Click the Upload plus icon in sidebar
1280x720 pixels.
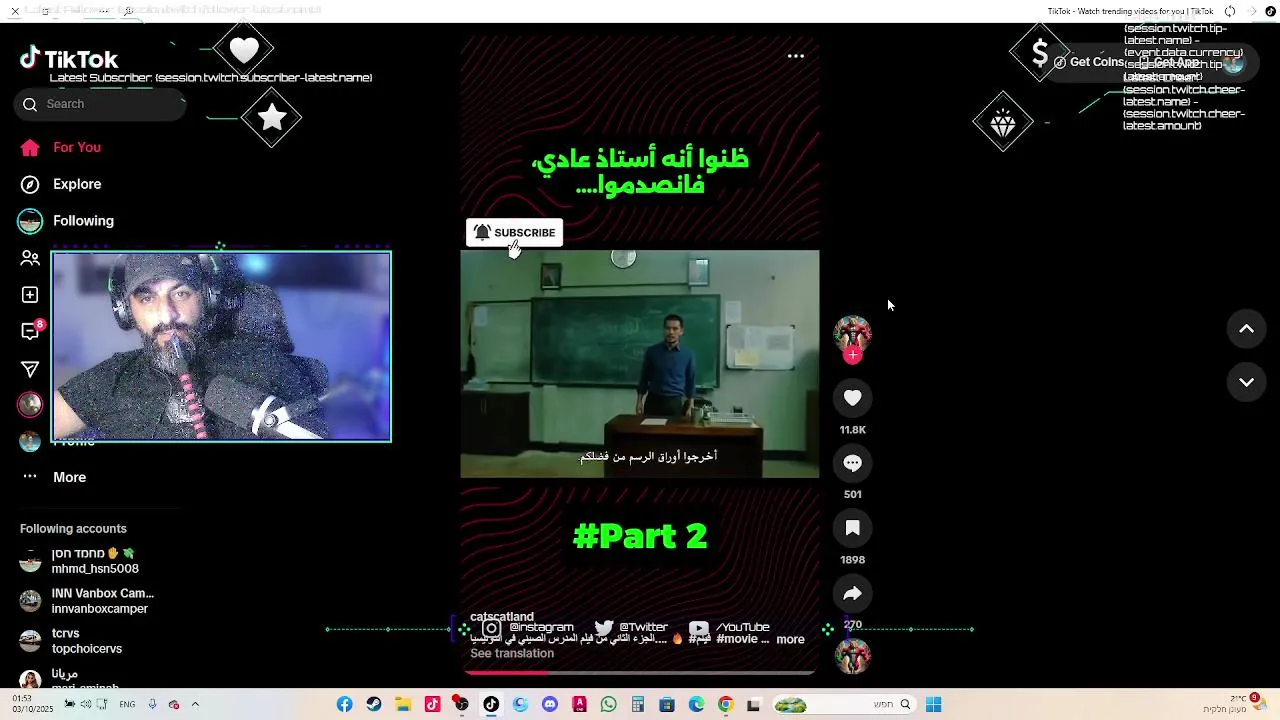[30, 295]
